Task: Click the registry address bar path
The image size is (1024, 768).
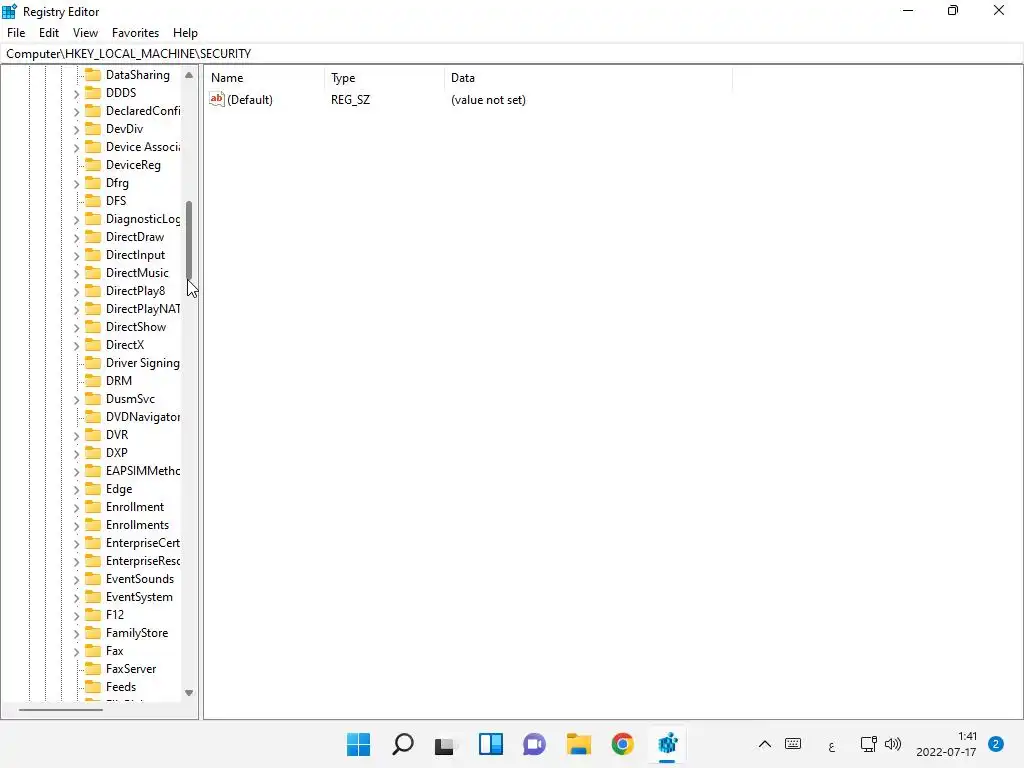Action: (x=128, y=54)
